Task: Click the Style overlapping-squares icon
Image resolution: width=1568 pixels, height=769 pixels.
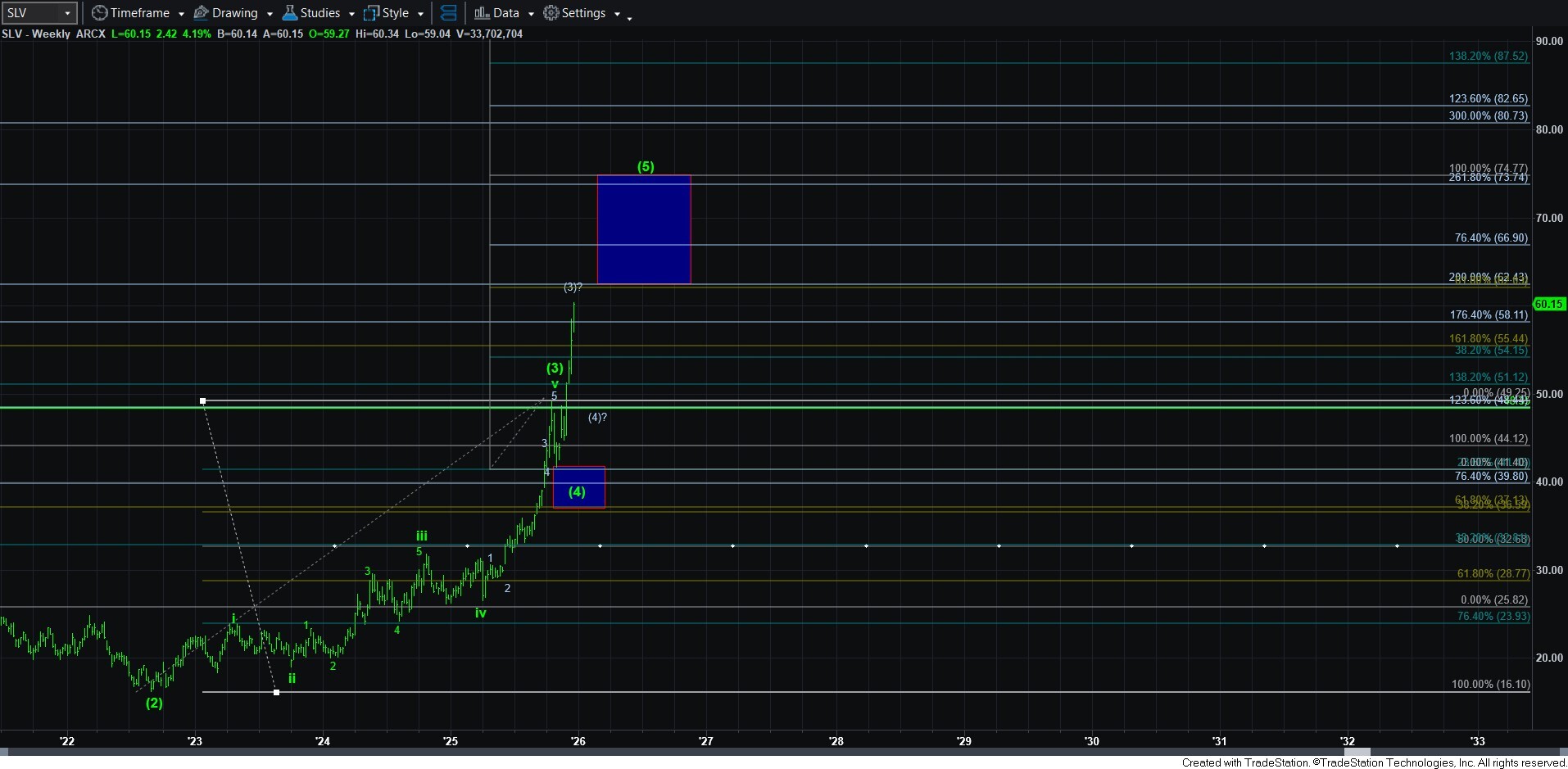Action: click(371, 13)
